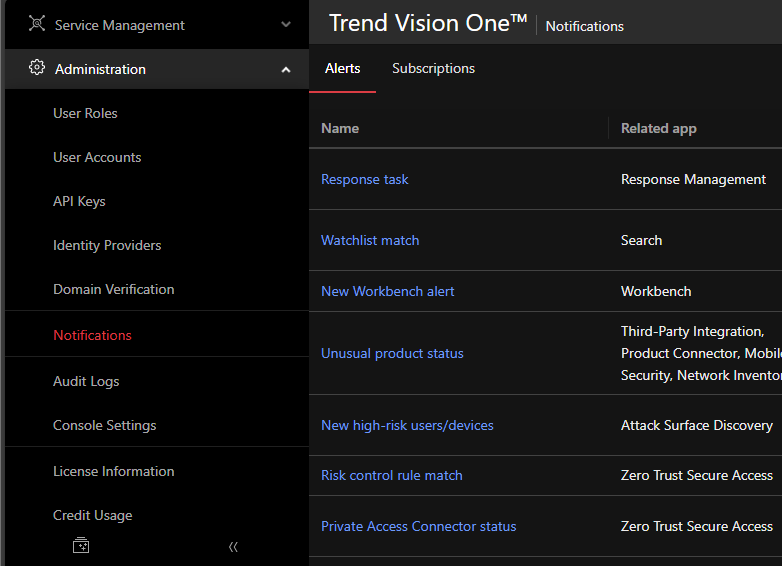
Task: Sort by the Name column header
Action: coord(340,128)
